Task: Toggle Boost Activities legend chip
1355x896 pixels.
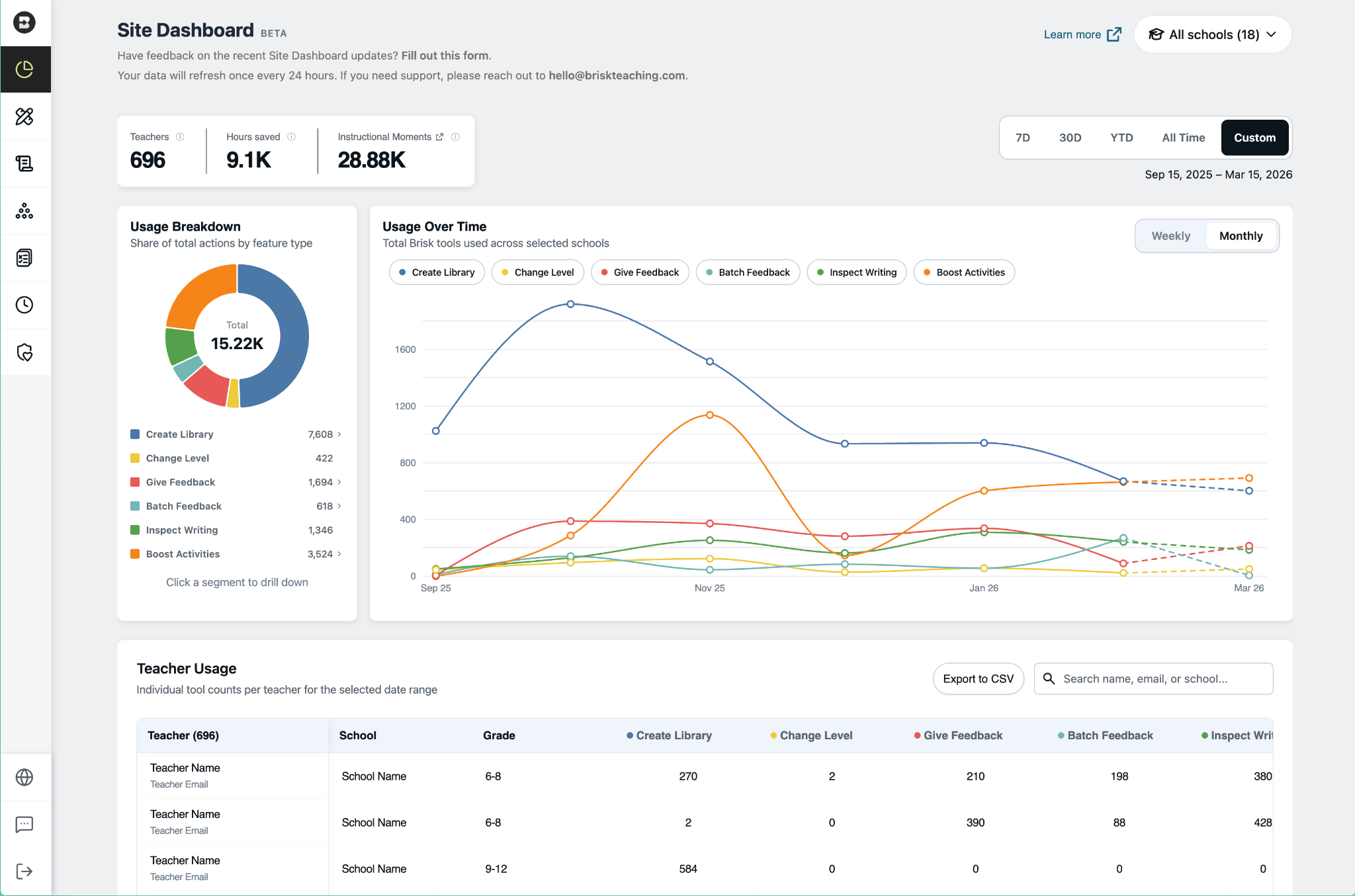Action: [x=964, y=272]
